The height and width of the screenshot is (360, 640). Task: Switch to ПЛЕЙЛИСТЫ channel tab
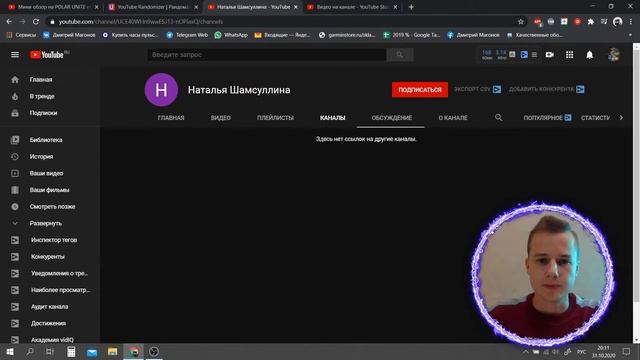tap(275, 118)
